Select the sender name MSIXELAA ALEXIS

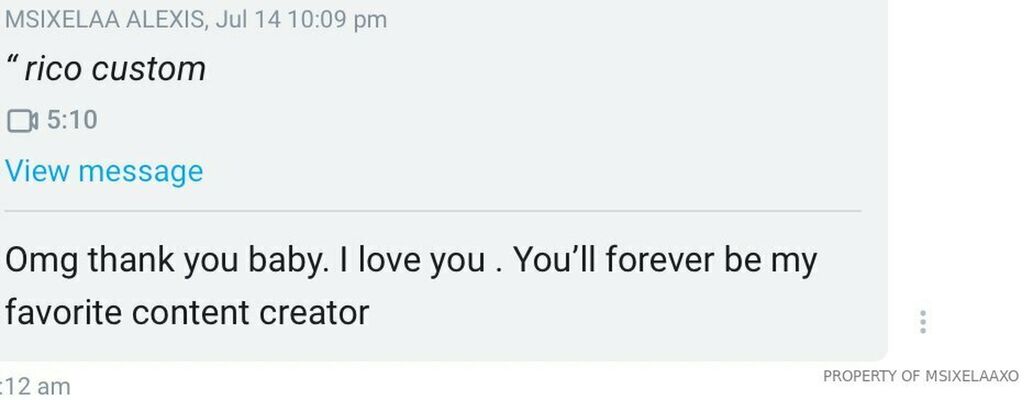pyautogui.click(x=101, y=19)
